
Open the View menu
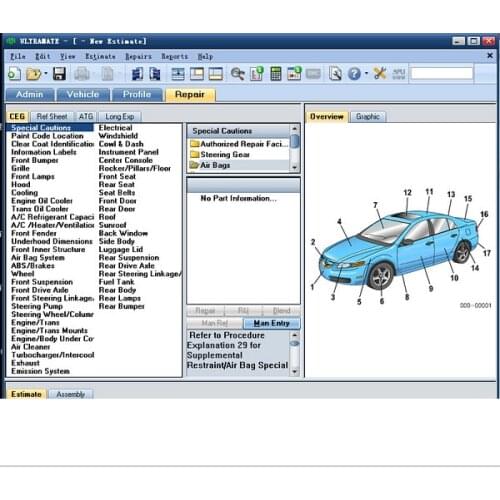tap(68, 56)
